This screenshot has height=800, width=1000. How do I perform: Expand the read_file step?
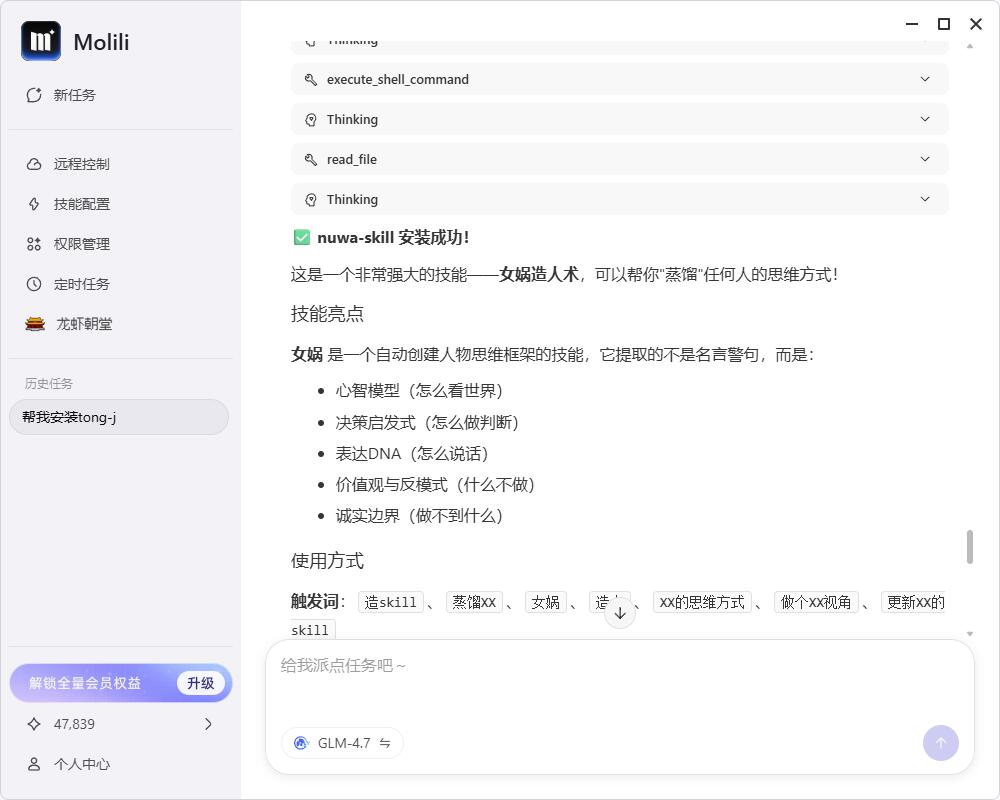click(x=619, y=159)
